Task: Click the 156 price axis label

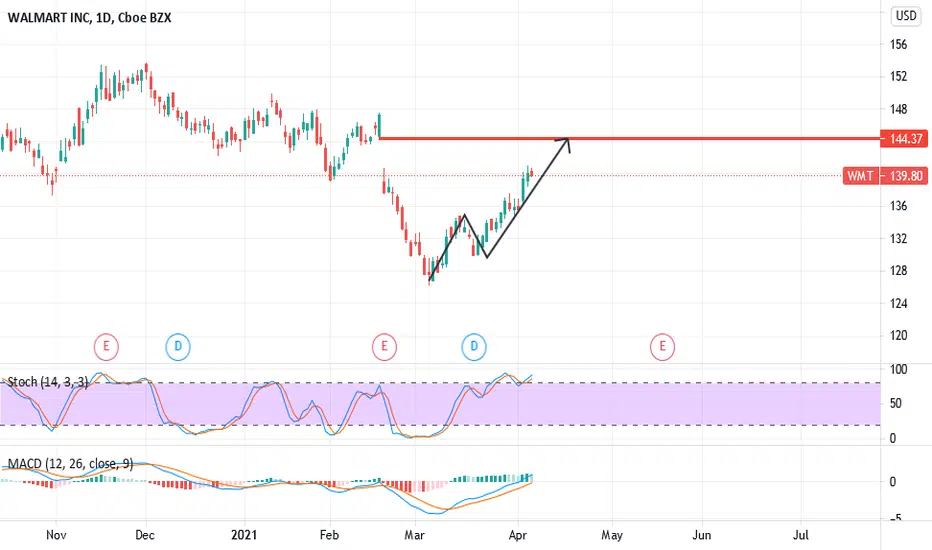Action: coord(898,45)
